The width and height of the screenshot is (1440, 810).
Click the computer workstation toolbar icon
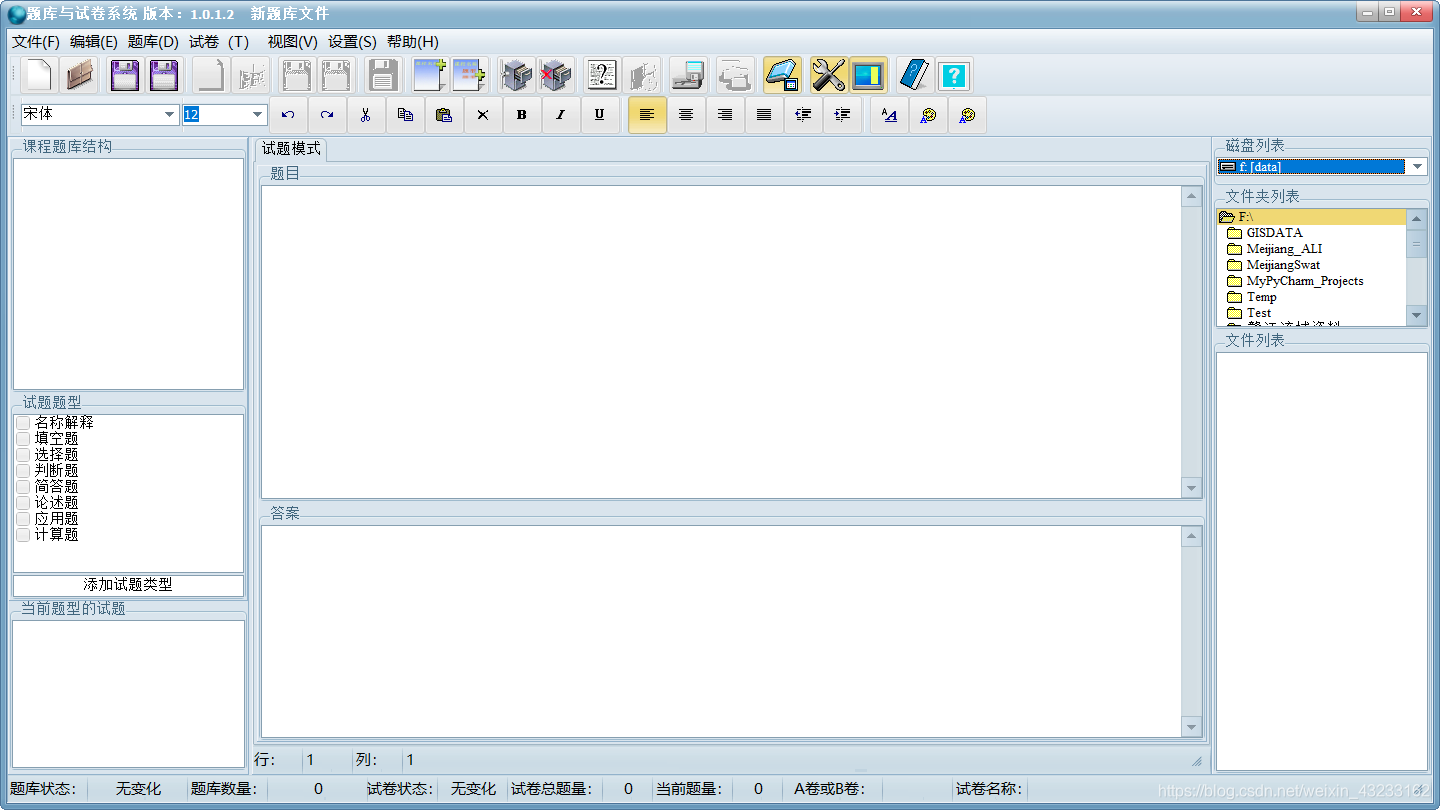click(x=687, y=75)
